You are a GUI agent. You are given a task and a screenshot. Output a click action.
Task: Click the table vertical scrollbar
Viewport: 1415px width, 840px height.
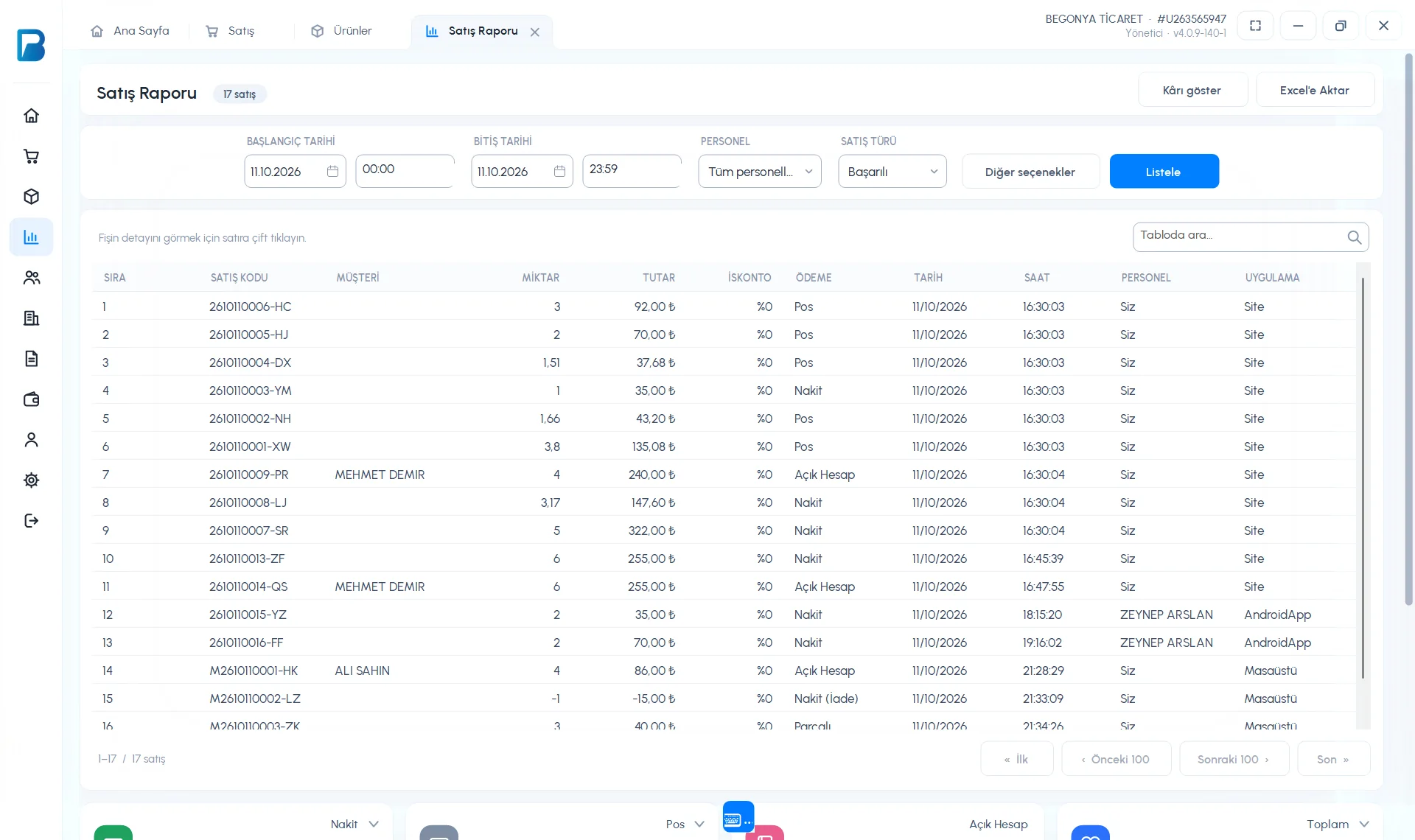point(1363,479)
